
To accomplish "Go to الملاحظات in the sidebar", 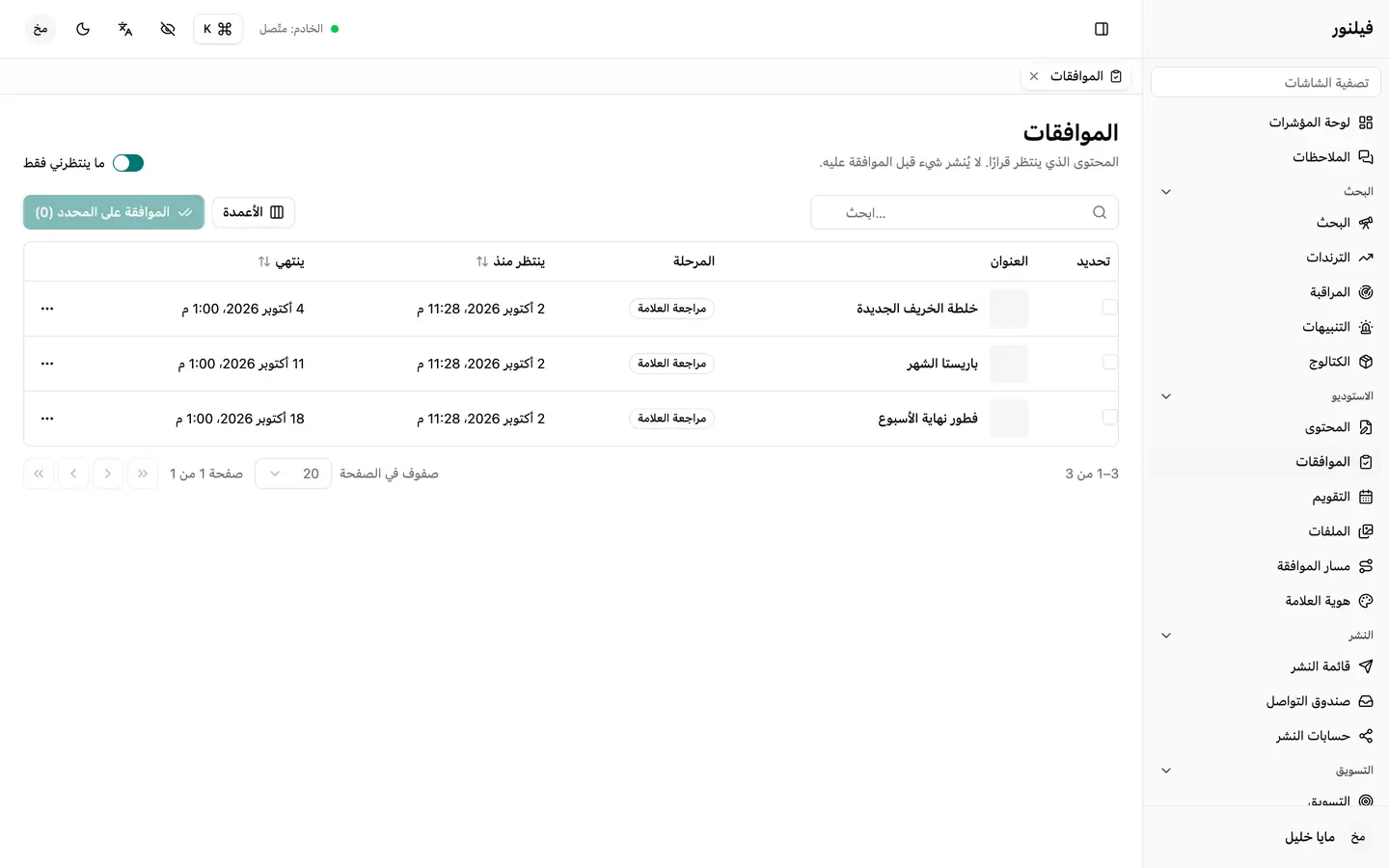I will coord(1266,157).
